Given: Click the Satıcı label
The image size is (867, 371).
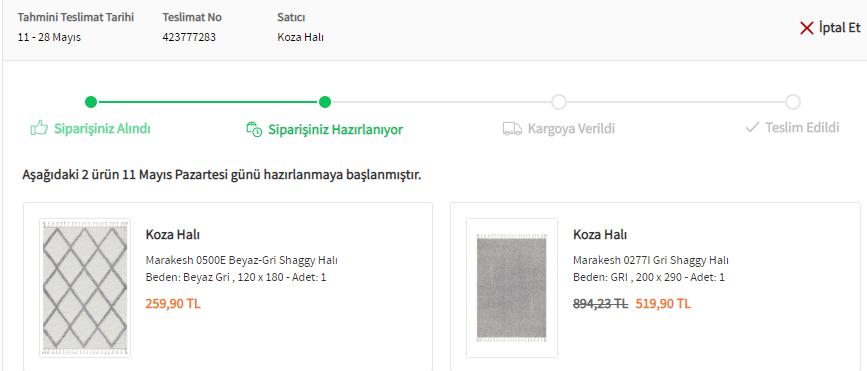Looking at the screenshot, I should click(291, 17).
